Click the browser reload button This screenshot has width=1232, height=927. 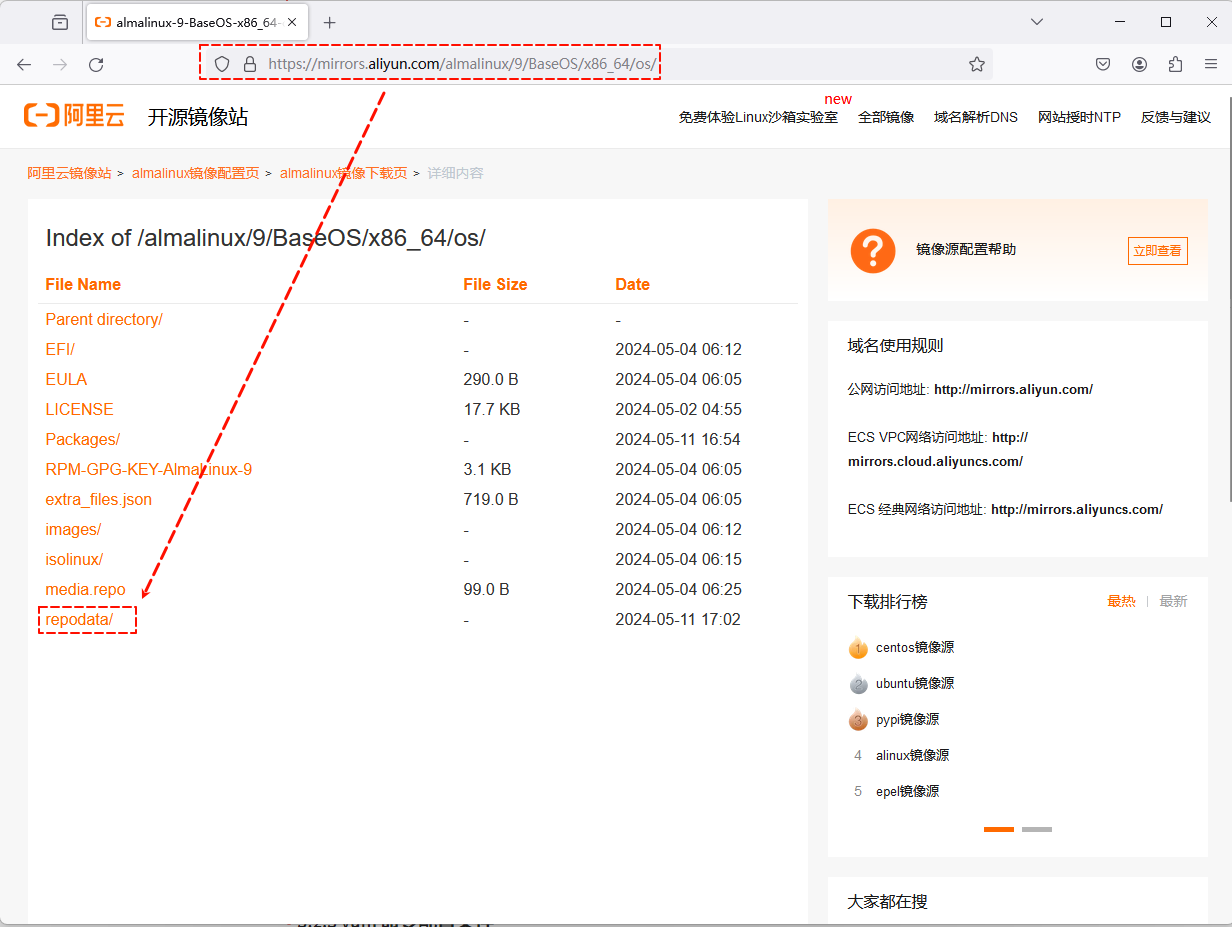point(96,64)
